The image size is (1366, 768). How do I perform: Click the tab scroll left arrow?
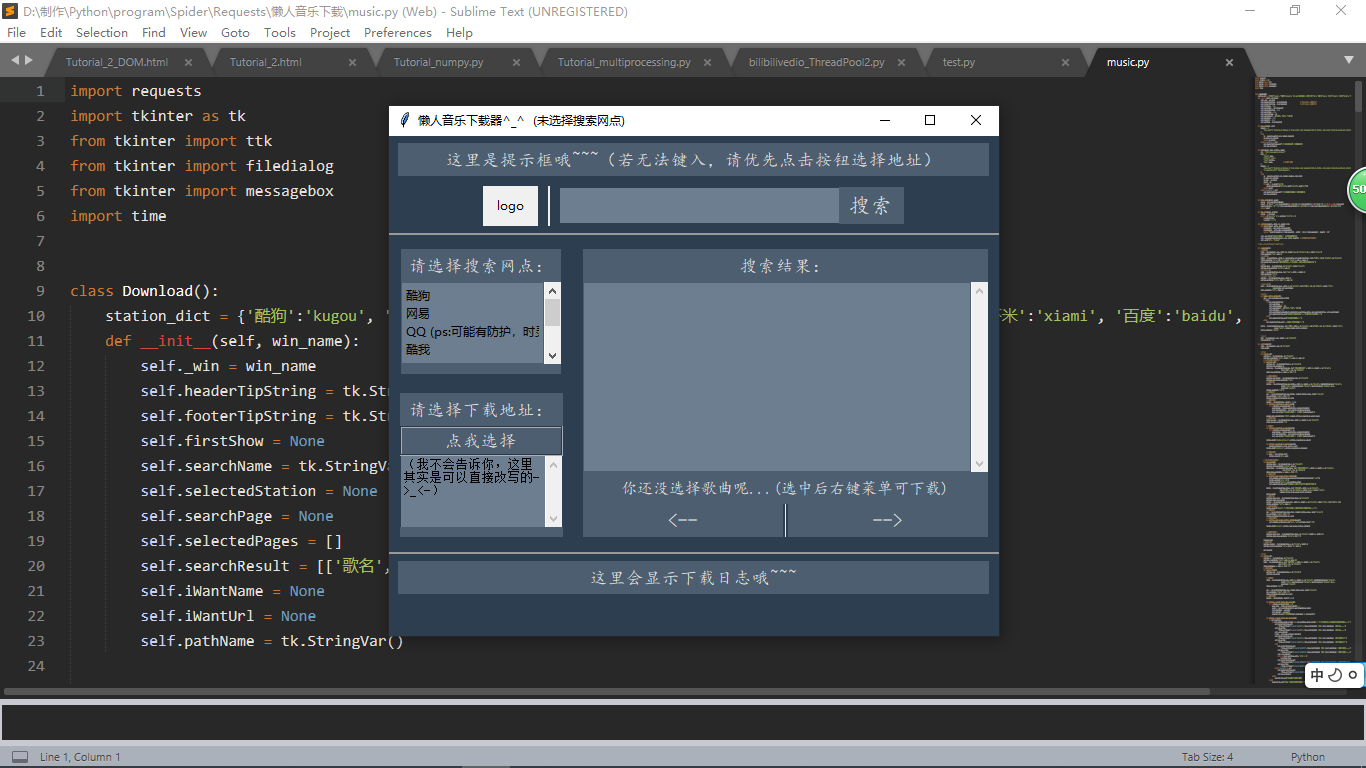[x=15, y=60]
